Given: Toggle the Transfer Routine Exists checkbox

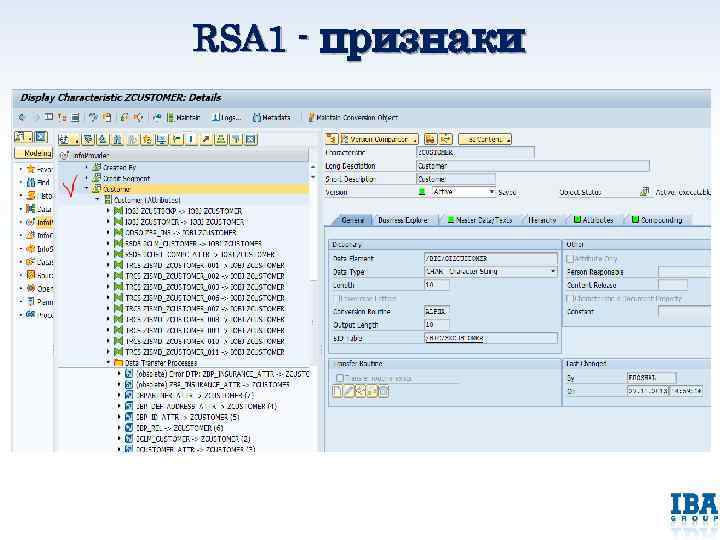Looking at the screenshot, I should [x=340, y=378].
